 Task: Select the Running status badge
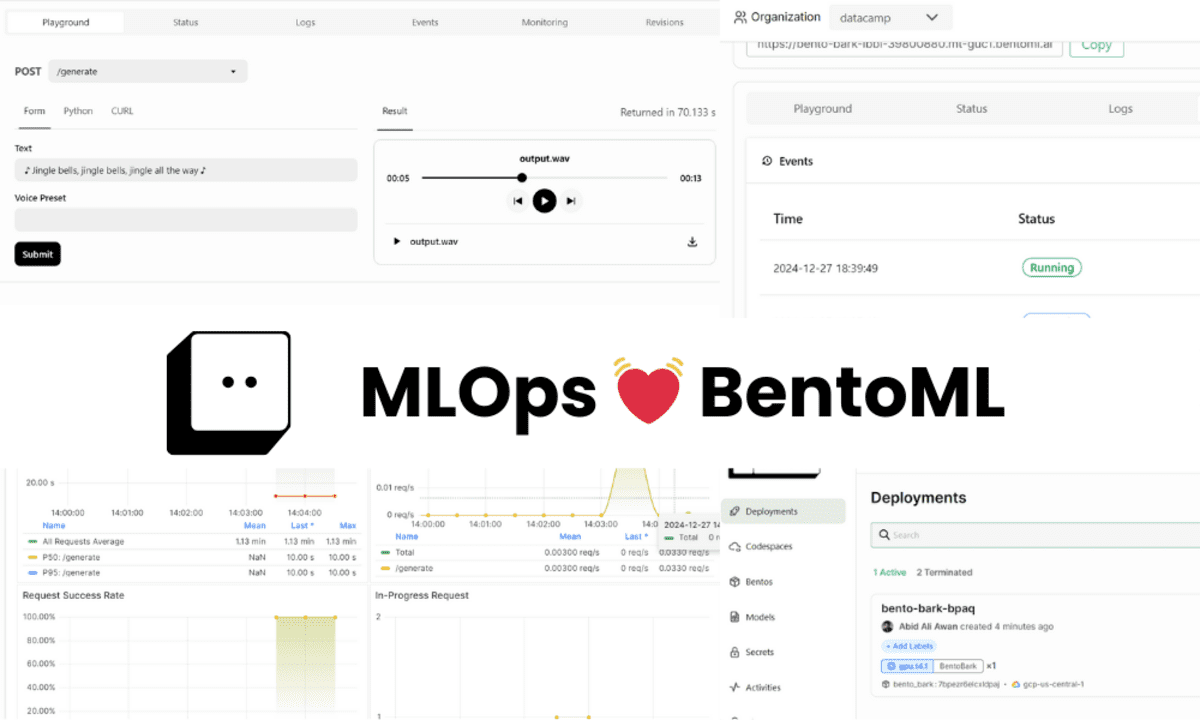coord(1051,267)
